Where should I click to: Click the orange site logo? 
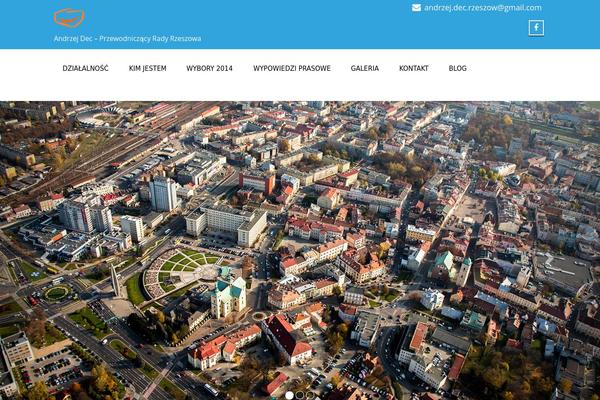69,18
